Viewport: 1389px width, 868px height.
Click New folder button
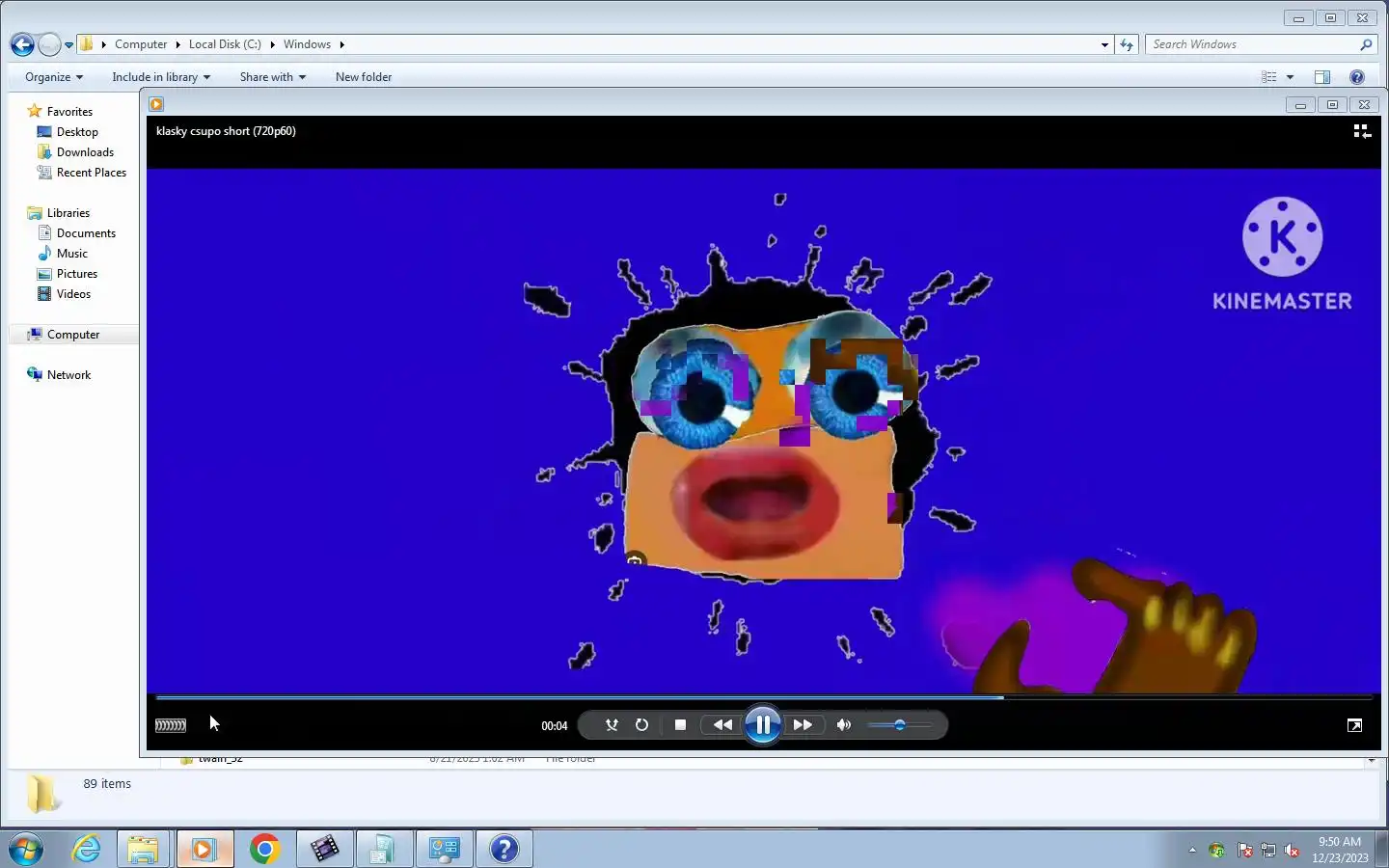click(x=364, y=77)
